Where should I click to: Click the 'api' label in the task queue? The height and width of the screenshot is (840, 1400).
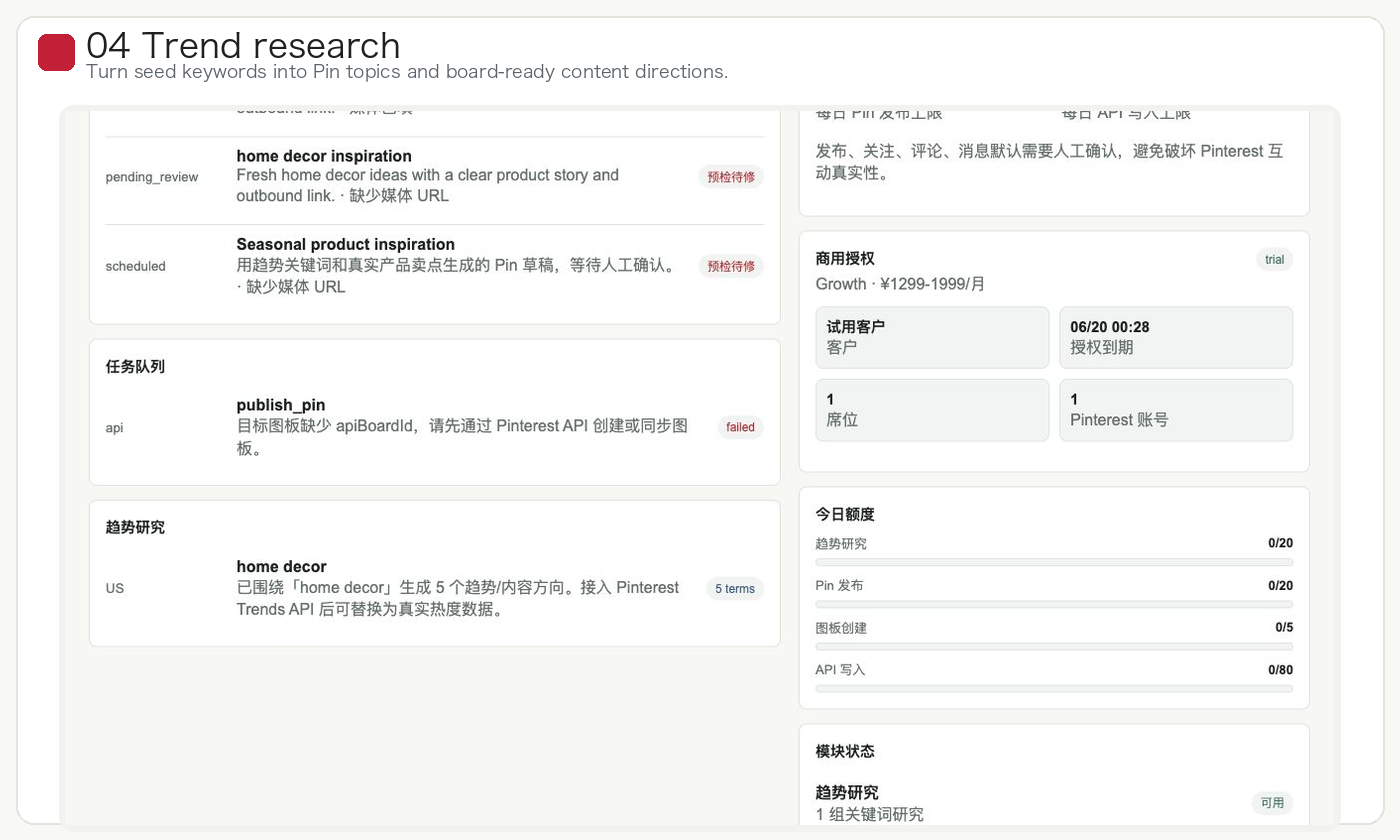(115, 428)
